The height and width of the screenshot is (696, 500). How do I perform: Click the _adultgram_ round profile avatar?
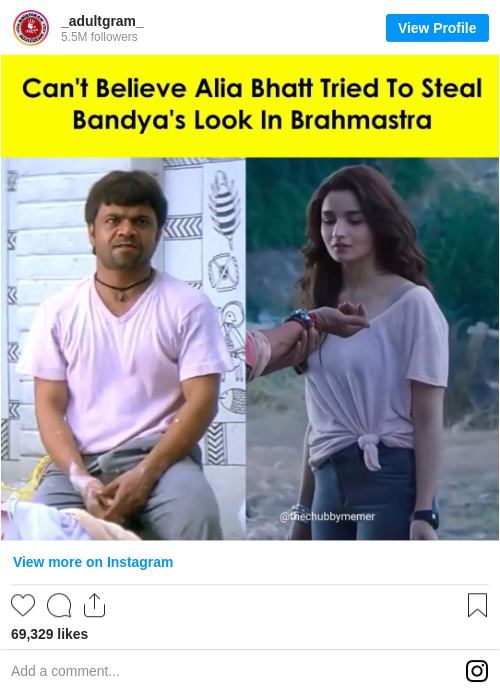pos(31,28)
